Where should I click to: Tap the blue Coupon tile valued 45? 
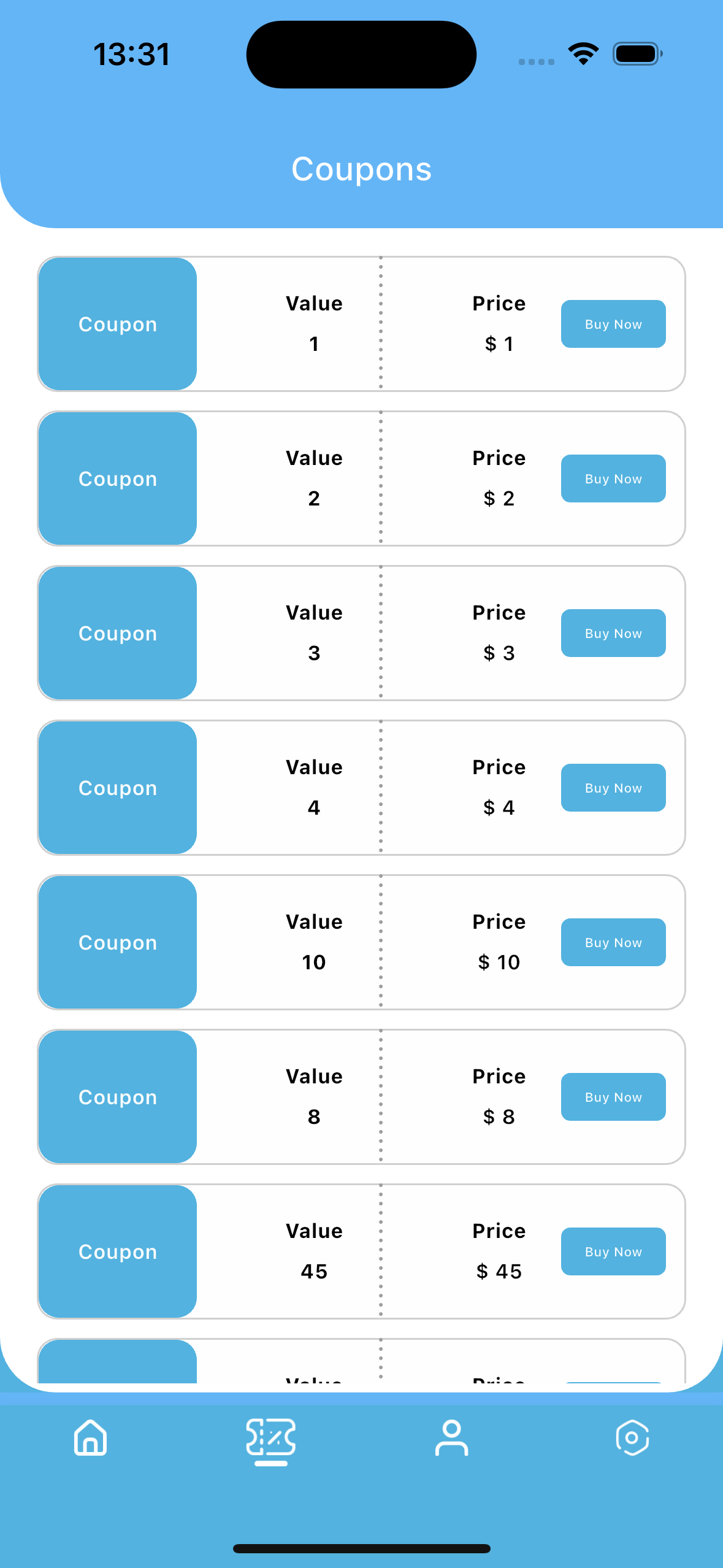118,1251
